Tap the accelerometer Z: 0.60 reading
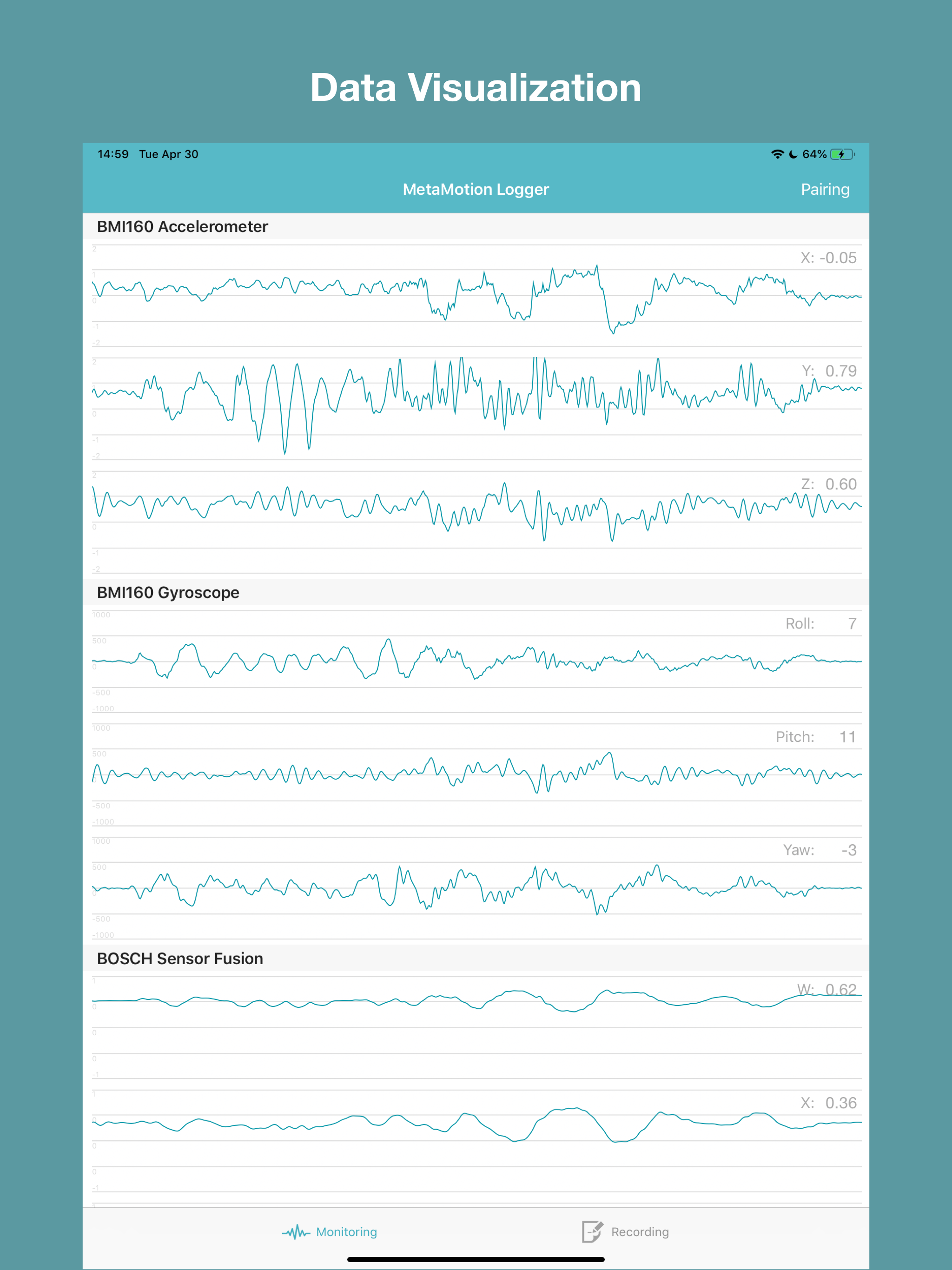 pyautogui.click(x=828, y=484)
